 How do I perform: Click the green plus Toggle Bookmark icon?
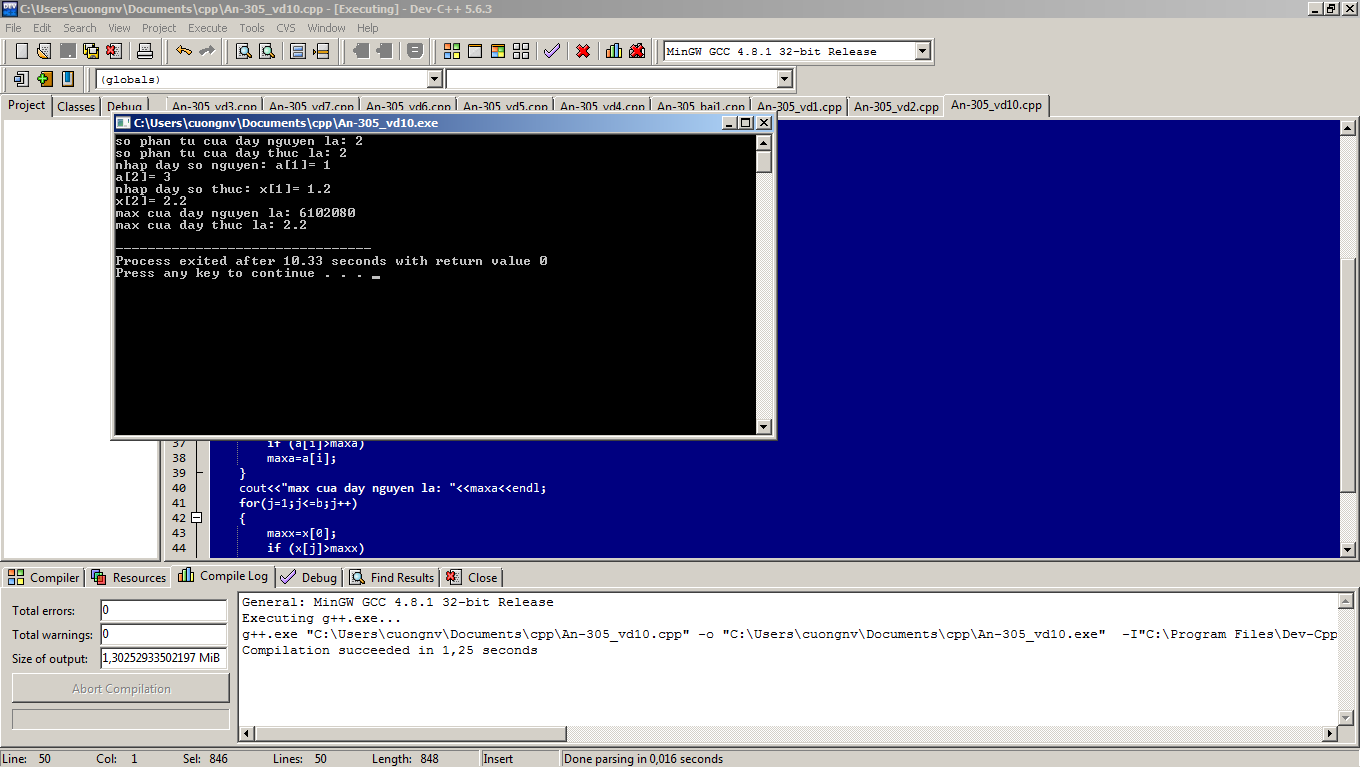click(44, 79)
